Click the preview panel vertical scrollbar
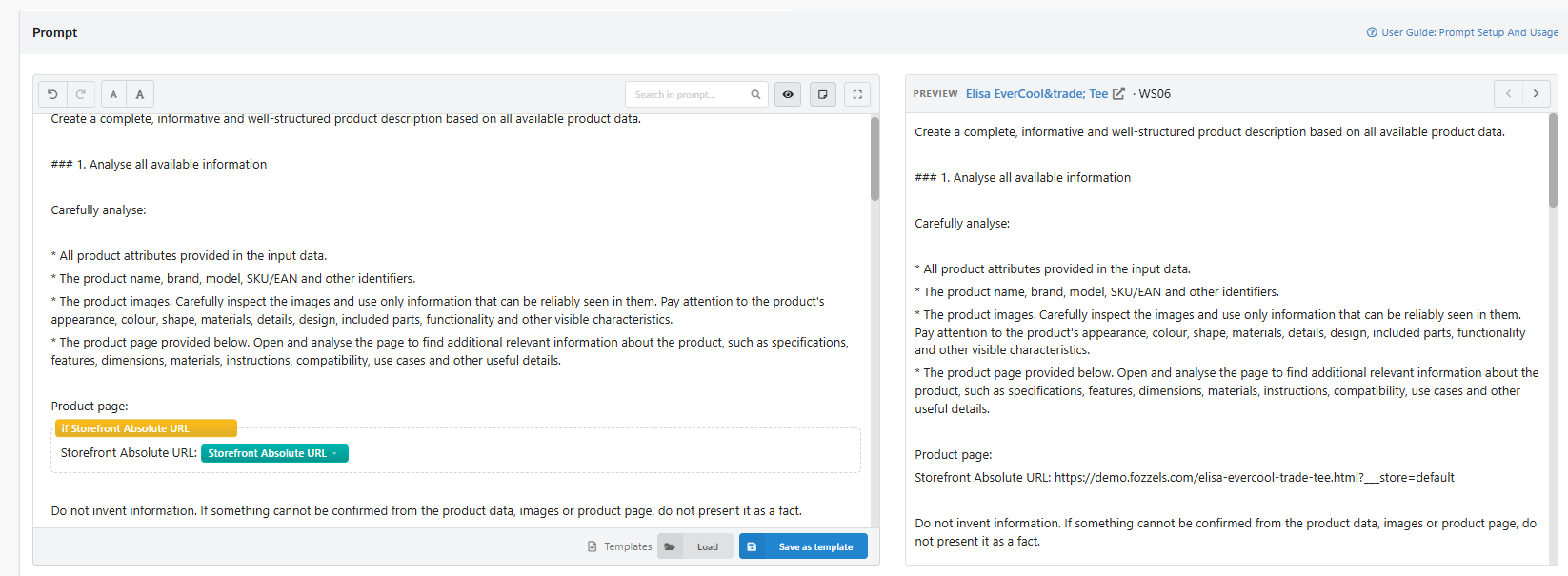Viewport: 1568px width, 576px height. click(x=1553, y=160)
